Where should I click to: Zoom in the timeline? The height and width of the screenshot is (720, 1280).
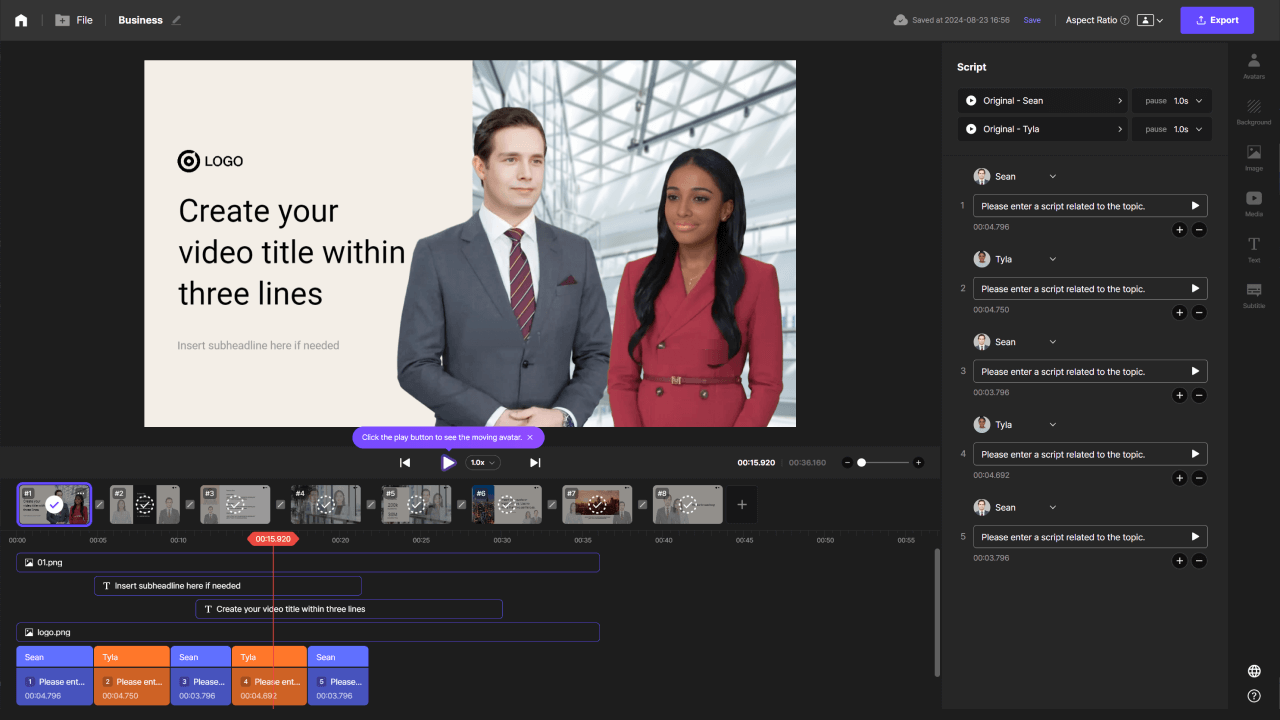pos(918,463)
